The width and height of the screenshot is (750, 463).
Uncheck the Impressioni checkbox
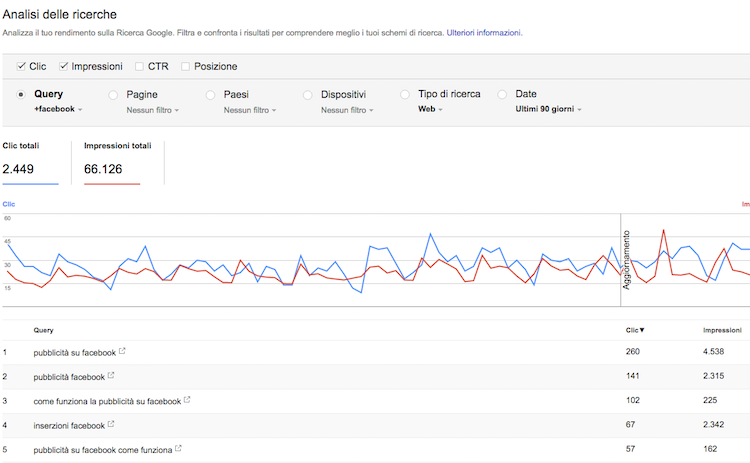point(63,66)
